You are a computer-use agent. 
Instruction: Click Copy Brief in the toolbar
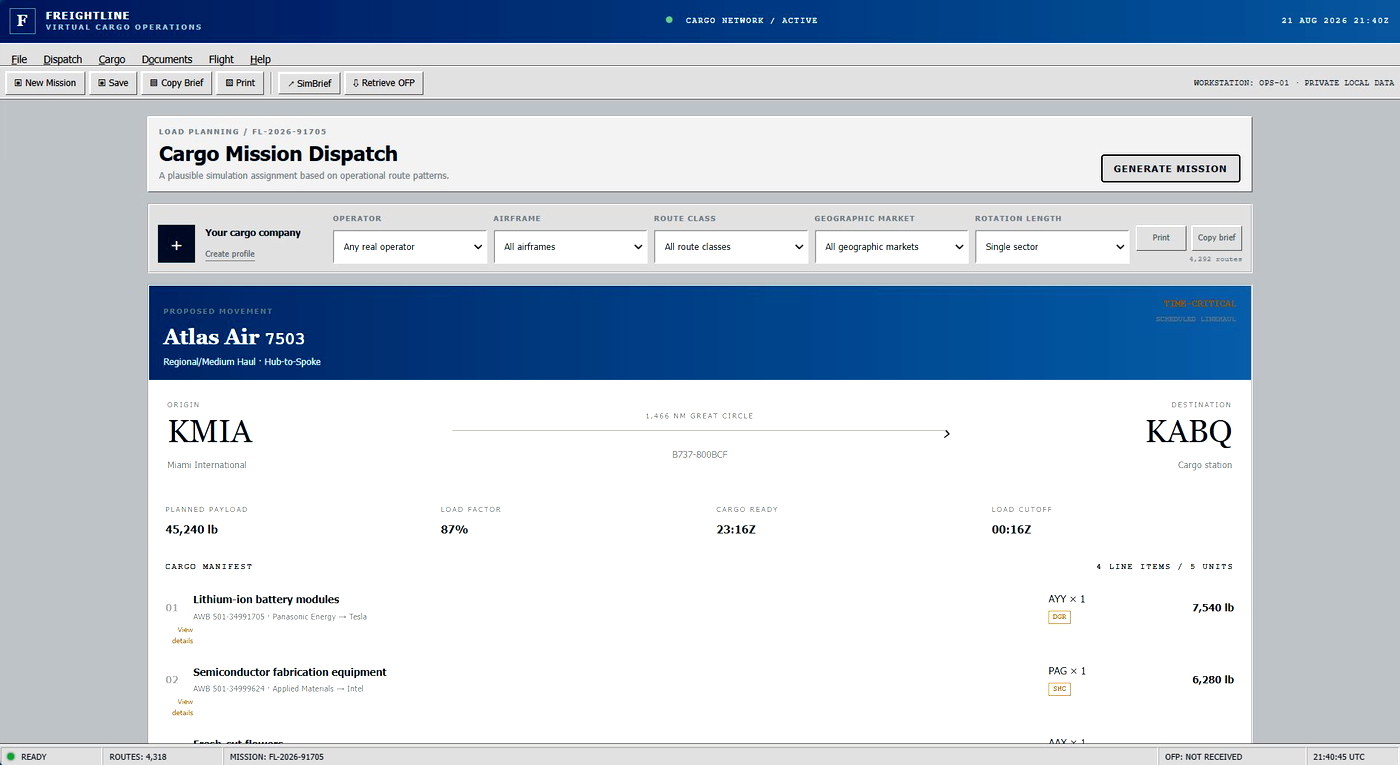click(176, 83)
